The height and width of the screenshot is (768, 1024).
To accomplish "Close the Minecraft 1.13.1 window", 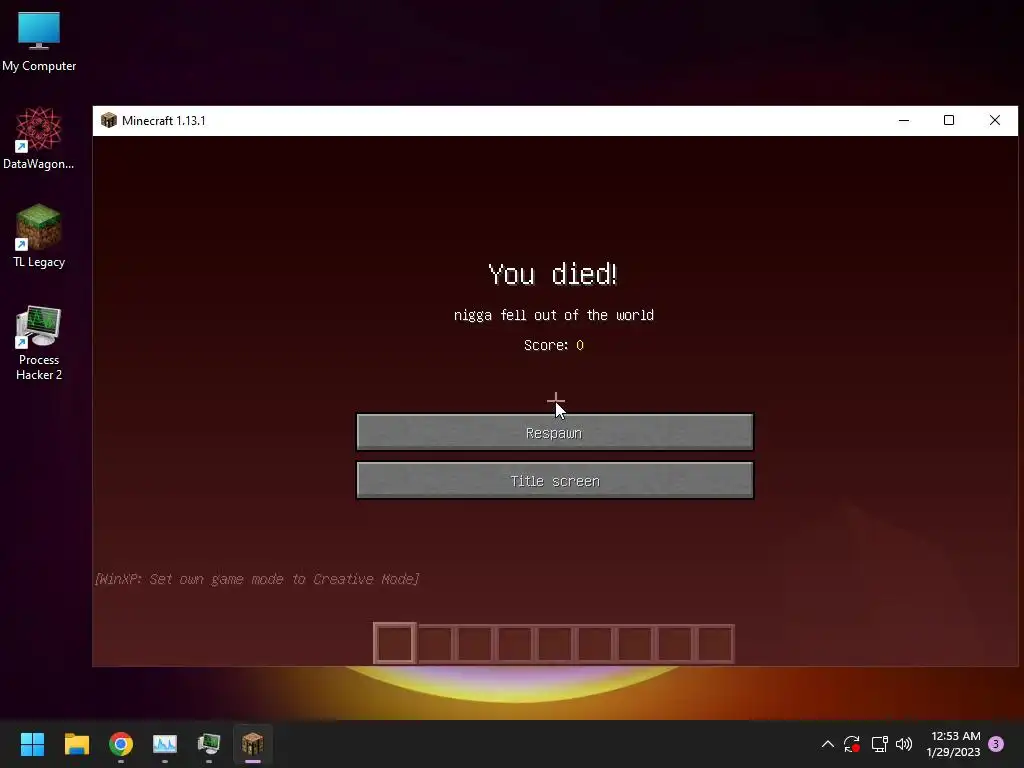I will pos(995,120).
